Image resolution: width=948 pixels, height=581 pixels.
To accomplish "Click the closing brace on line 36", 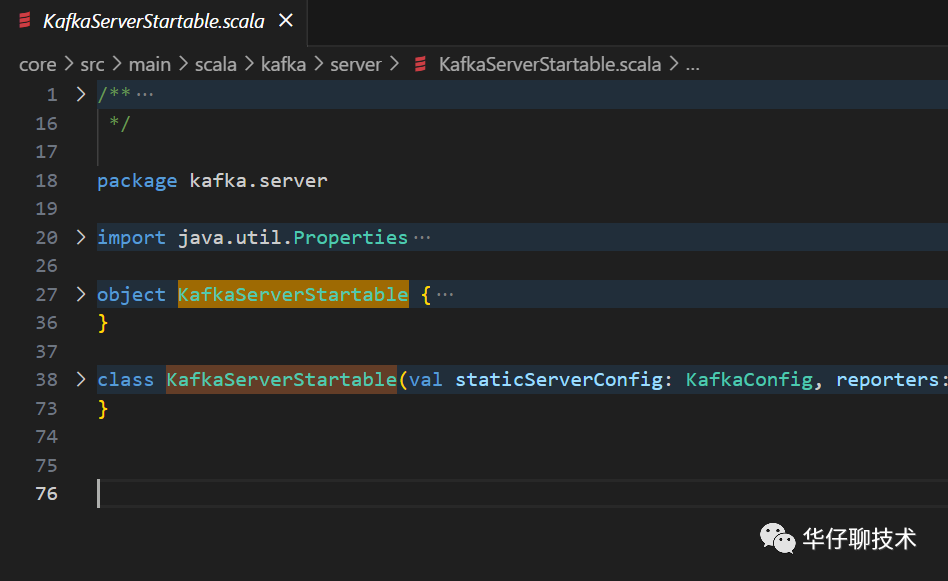I will pos(103,323).
